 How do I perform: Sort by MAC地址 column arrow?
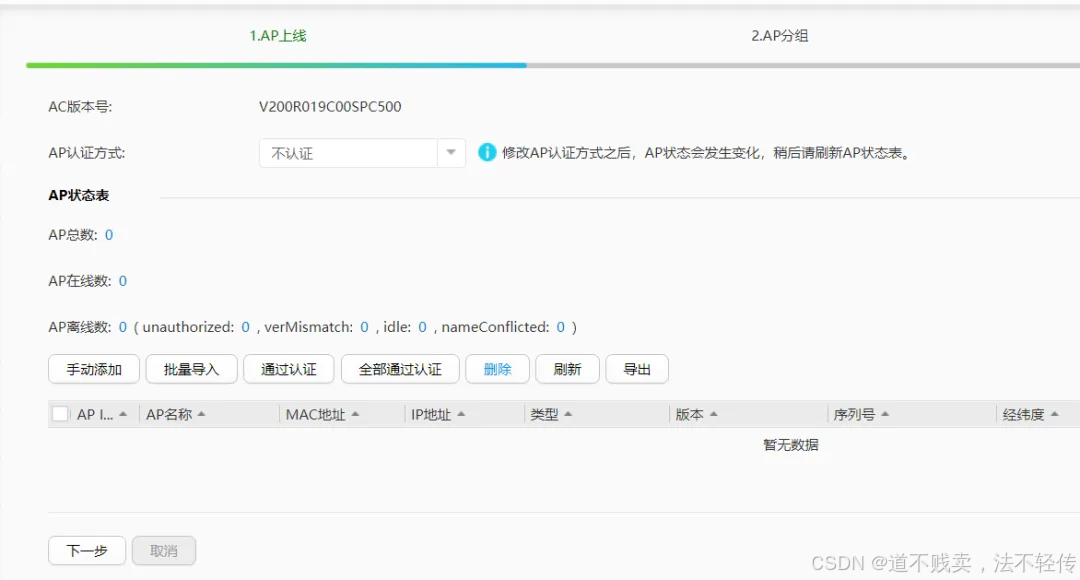tap(355, 414)
